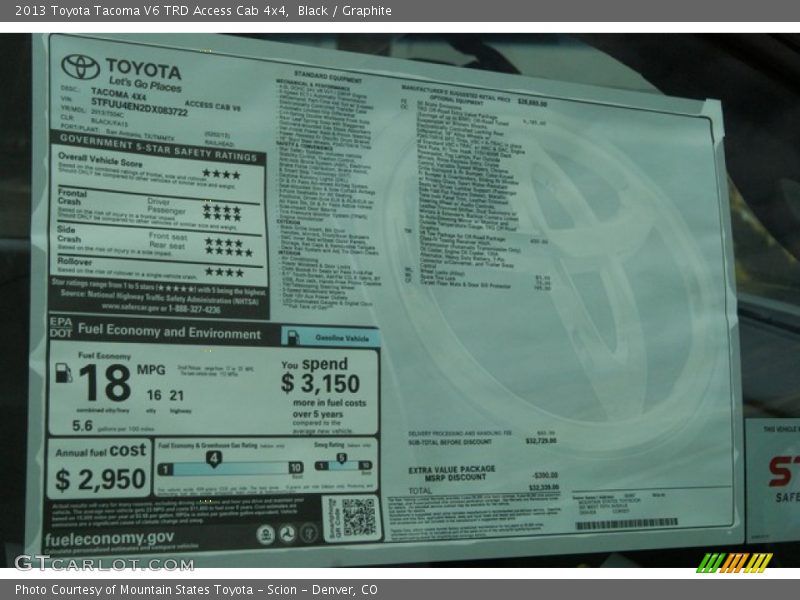
Task: Click the VIN 5TFUU4EN2DX083722
Action: [x=139, y=107]
